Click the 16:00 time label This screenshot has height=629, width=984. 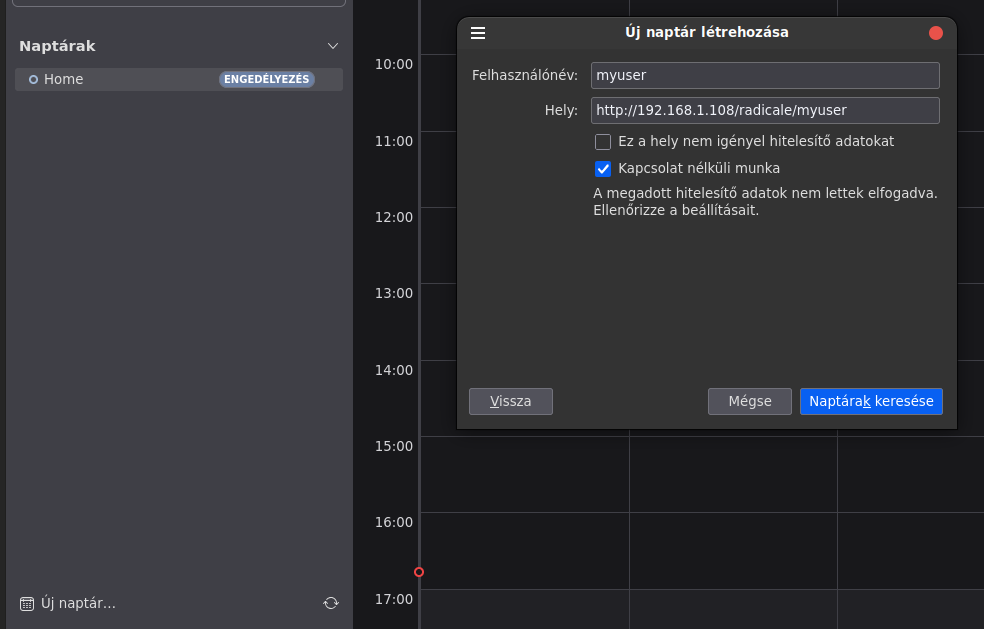[393, 522]
